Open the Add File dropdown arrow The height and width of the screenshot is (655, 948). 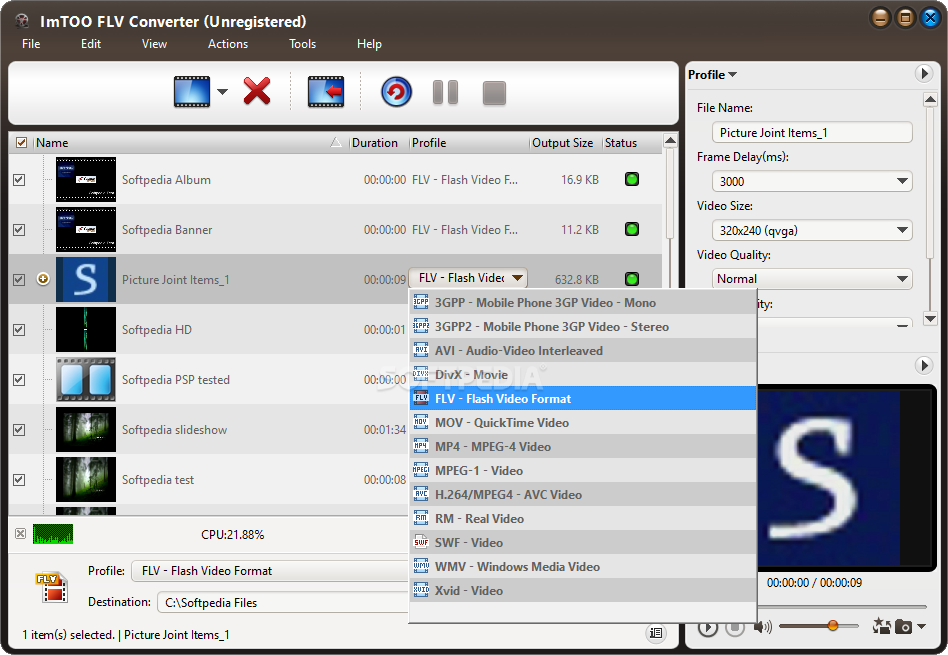tap(222, 92)
